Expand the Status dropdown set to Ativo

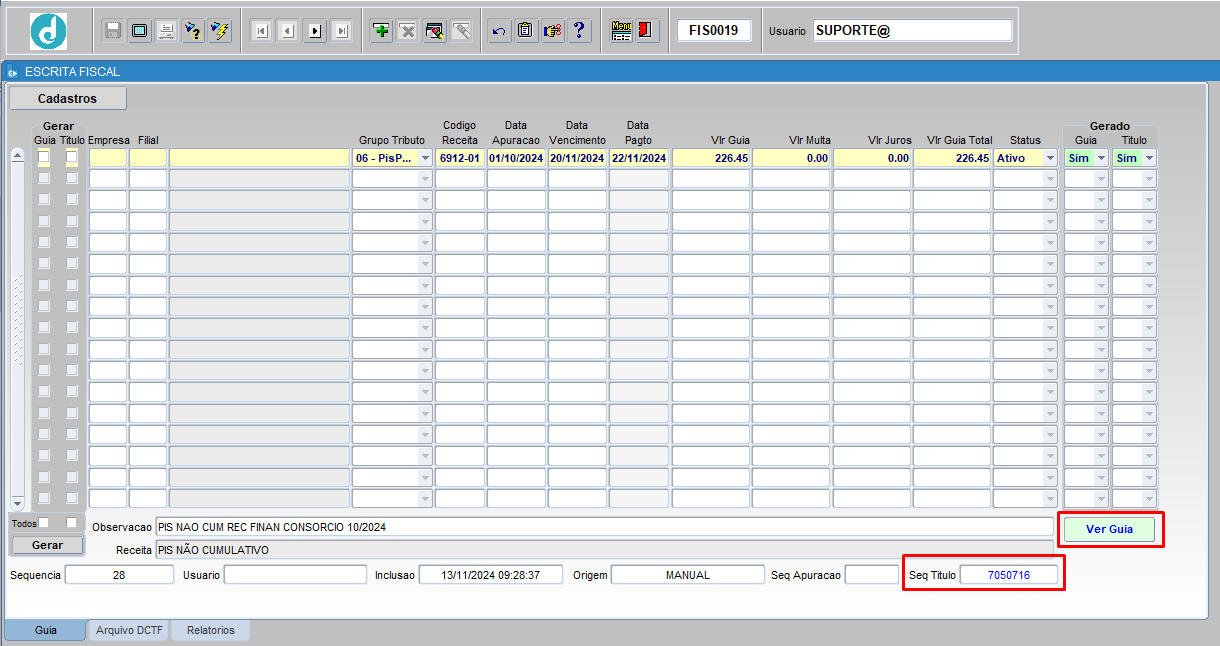[1050, 158]
